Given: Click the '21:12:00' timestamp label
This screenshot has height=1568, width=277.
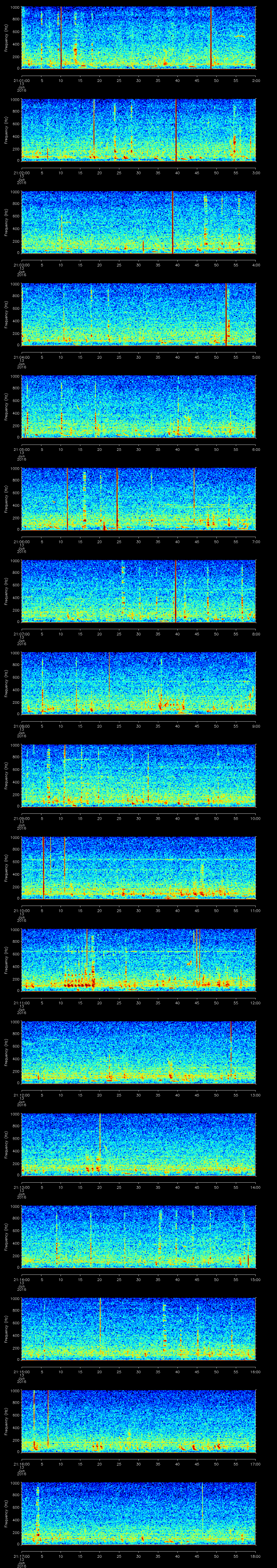Looking at the screenshot, I should 21,1095.
